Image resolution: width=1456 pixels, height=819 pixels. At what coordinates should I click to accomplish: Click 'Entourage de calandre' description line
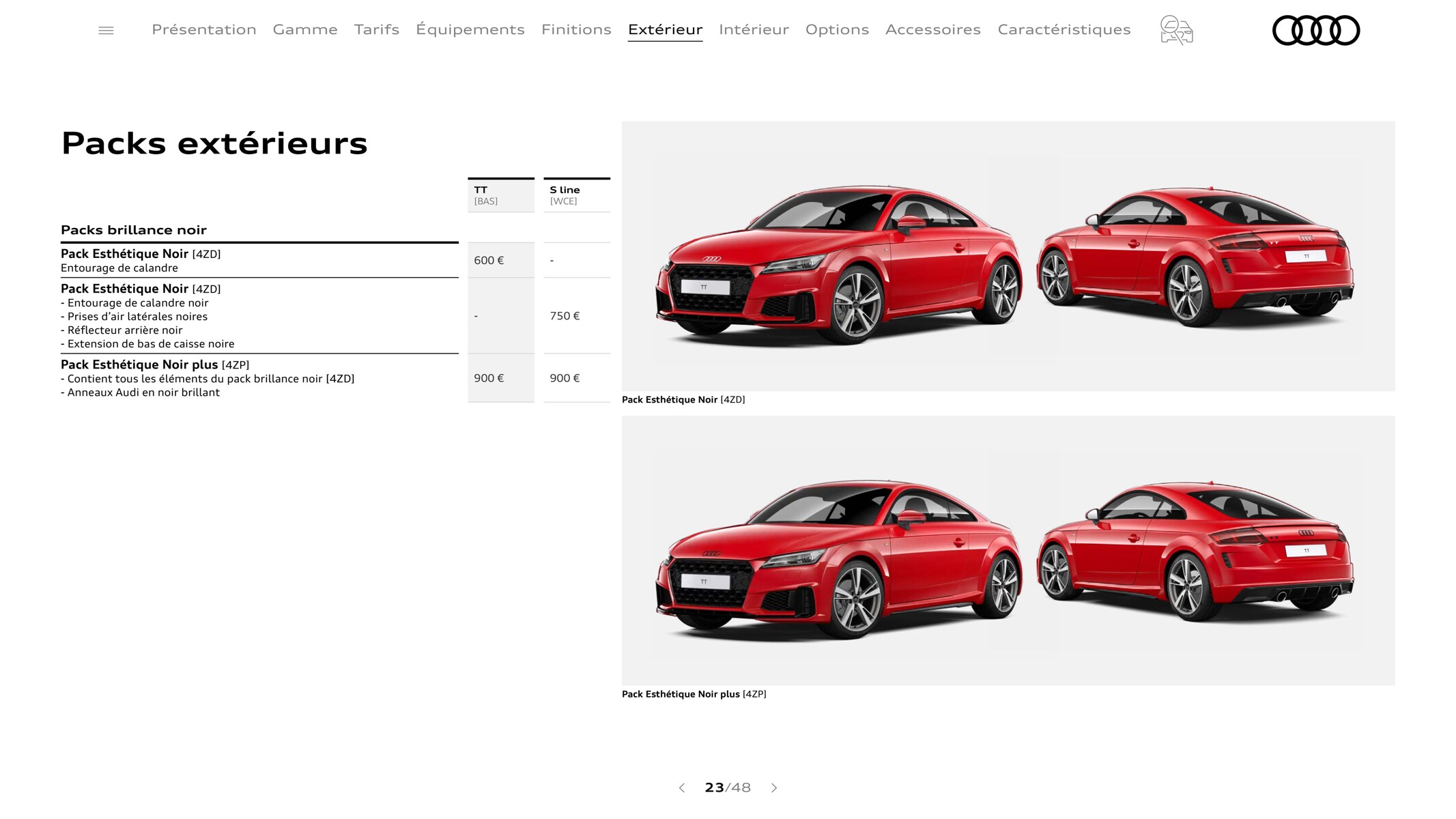pyautogui.click(x=119, y=268)
